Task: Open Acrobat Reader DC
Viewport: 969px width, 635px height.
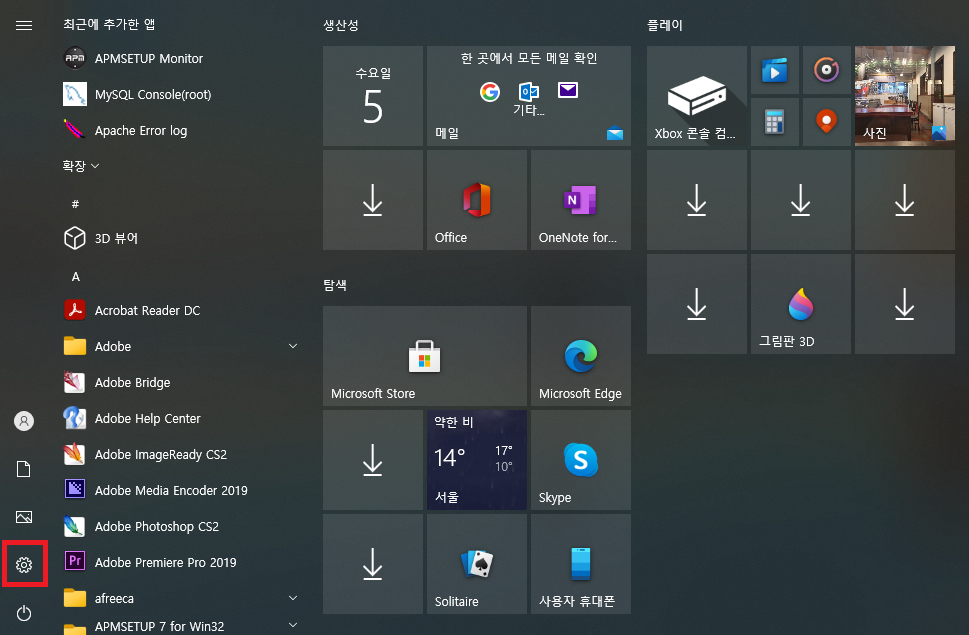Action: coord(179,310)
